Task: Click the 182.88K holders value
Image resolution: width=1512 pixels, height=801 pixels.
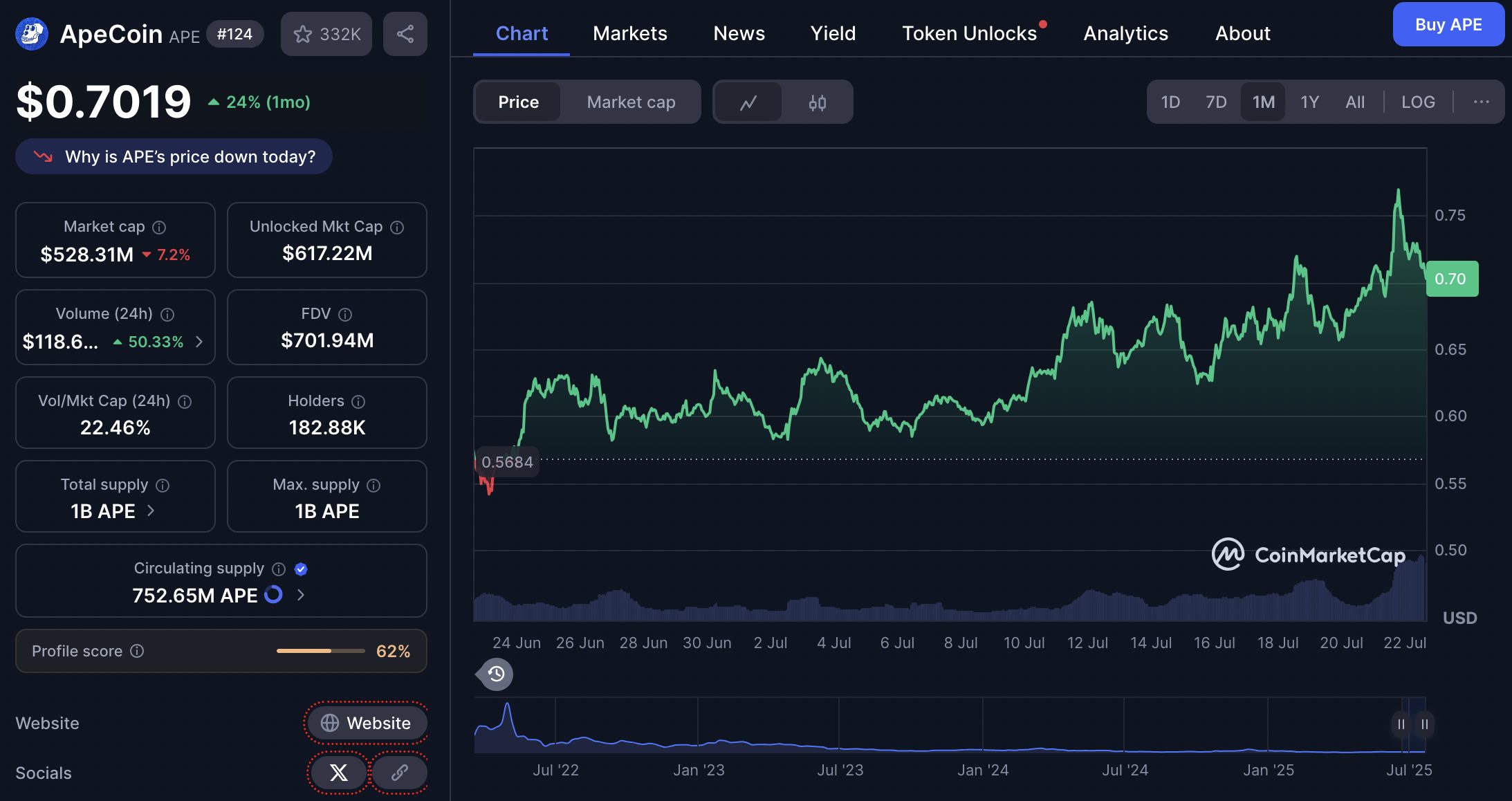Action: pyautogui.click(x=326, y=427)
